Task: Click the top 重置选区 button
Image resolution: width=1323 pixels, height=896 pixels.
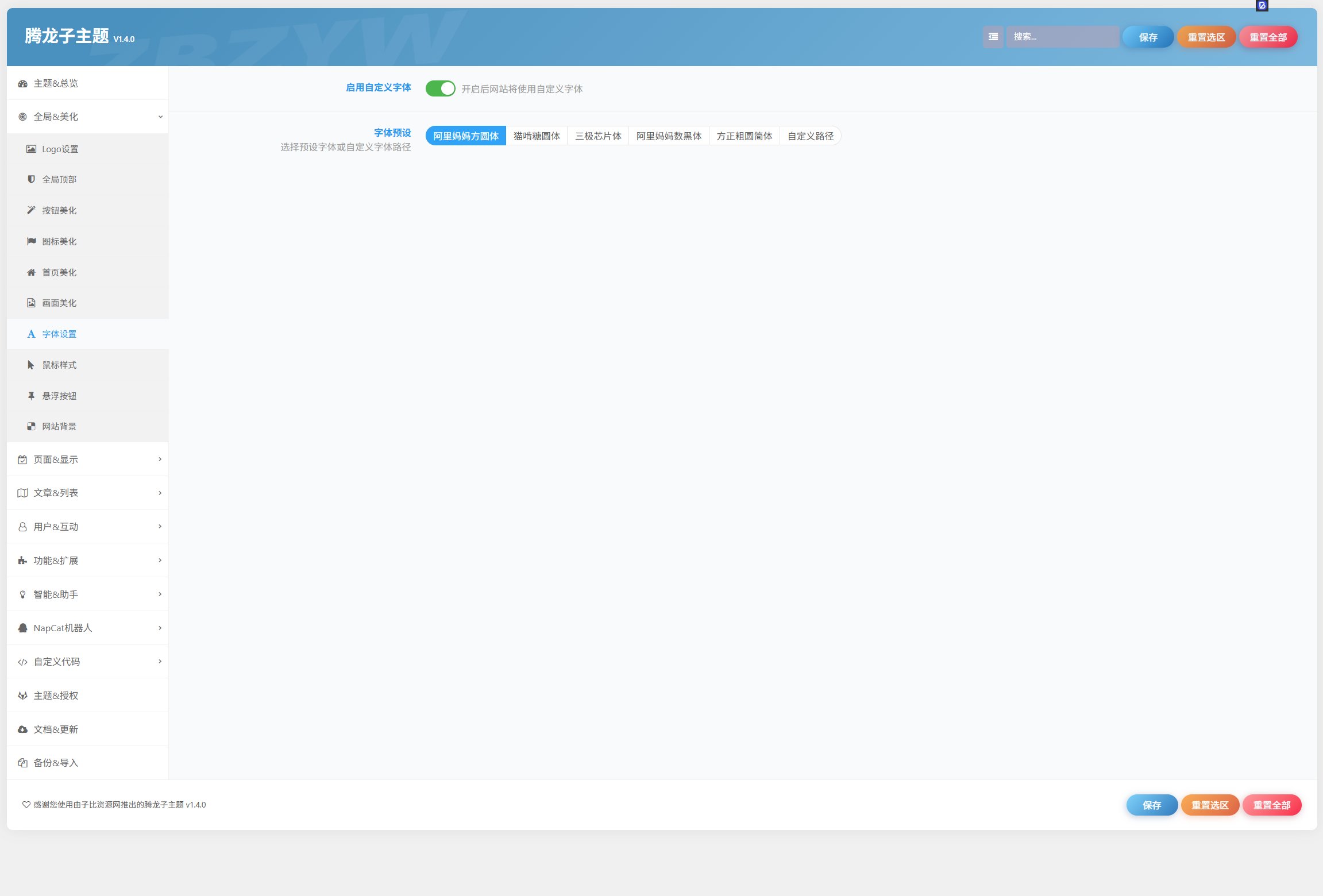Action: pos(1206,37)
